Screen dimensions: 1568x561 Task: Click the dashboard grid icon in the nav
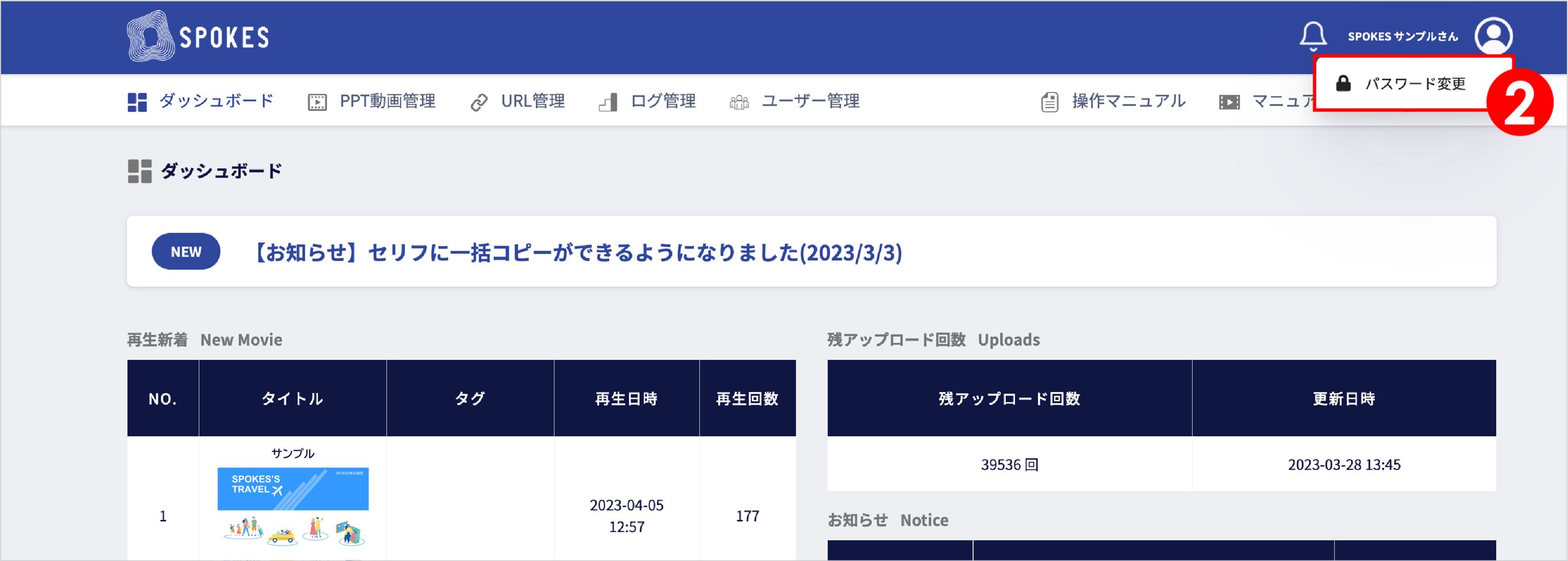click(x=137, y=102)
